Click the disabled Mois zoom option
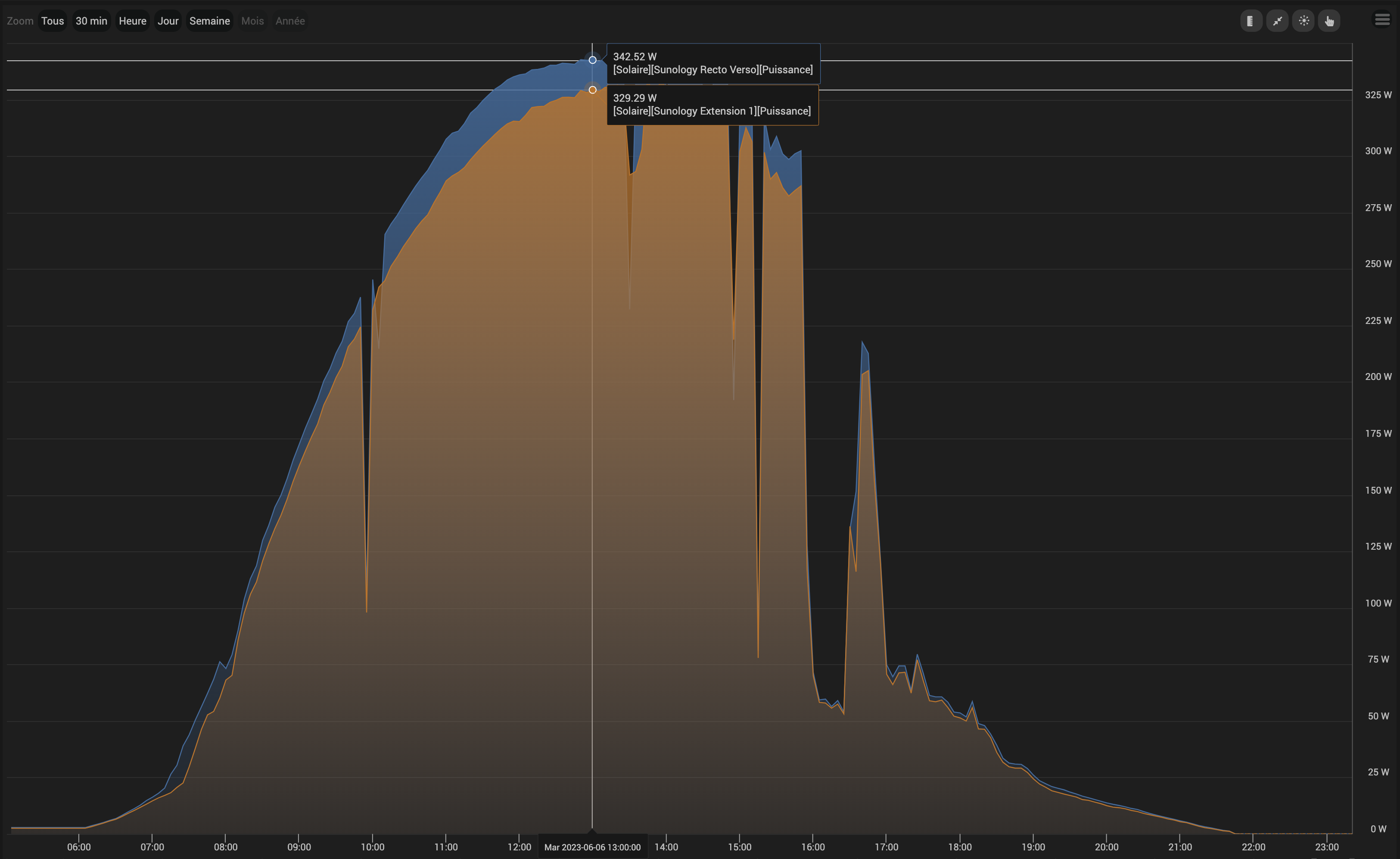The width and height of the screenshot is (1400, 859). click(x=252, y=21)
